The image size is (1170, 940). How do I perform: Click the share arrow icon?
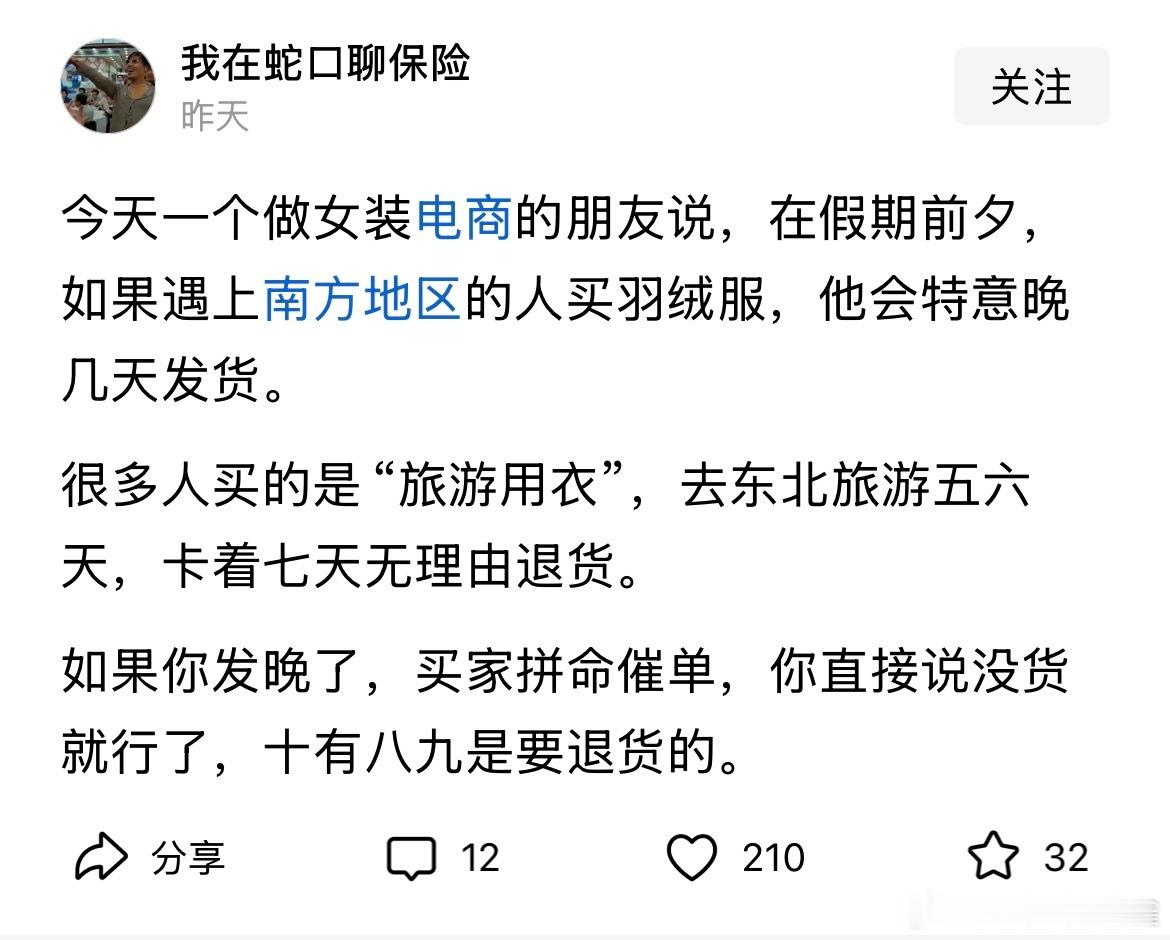pos(103,855)
